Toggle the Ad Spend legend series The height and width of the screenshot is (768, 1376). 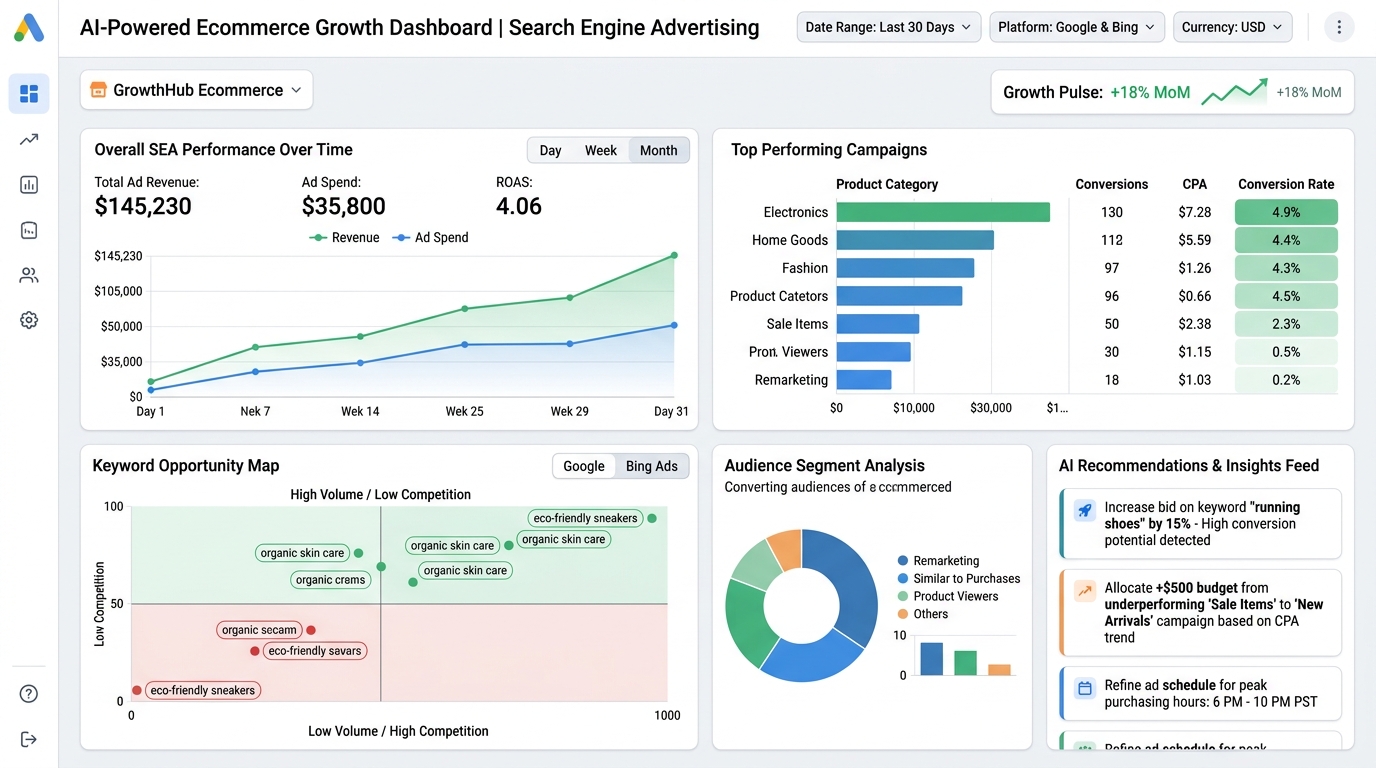[430, 238]
